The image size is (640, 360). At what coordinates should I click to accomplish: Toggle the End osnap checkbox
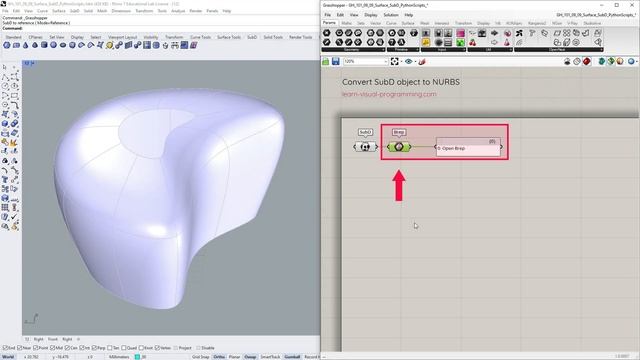click(5, 348)
